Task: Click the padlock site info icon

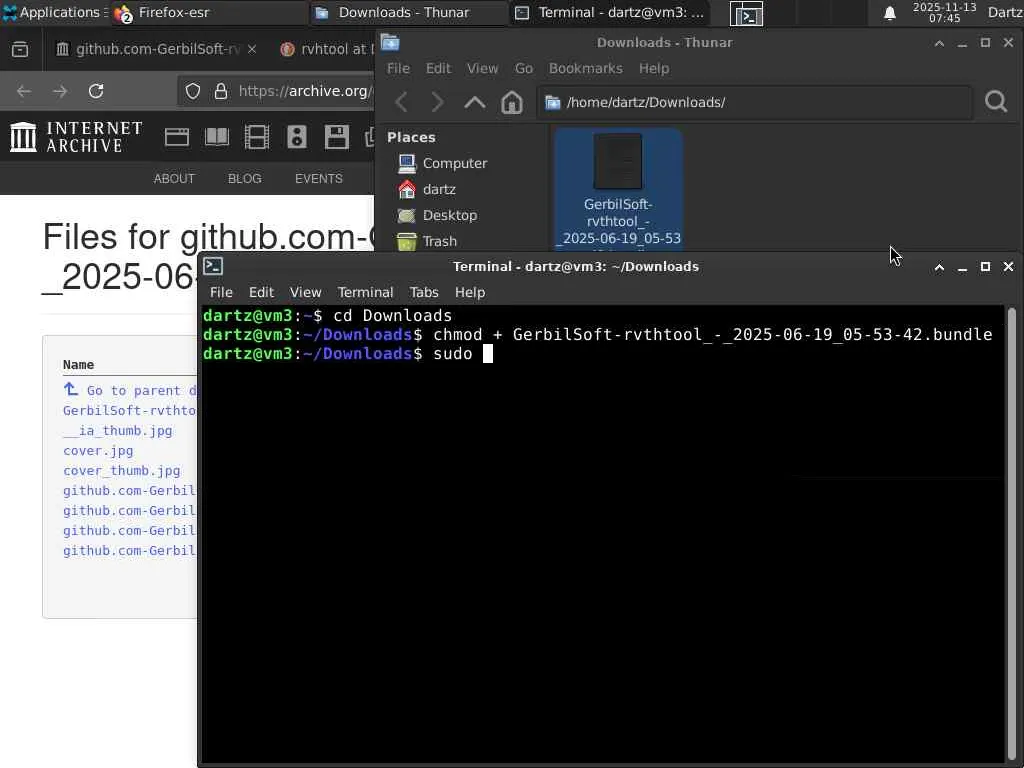Action: point(221,91)
